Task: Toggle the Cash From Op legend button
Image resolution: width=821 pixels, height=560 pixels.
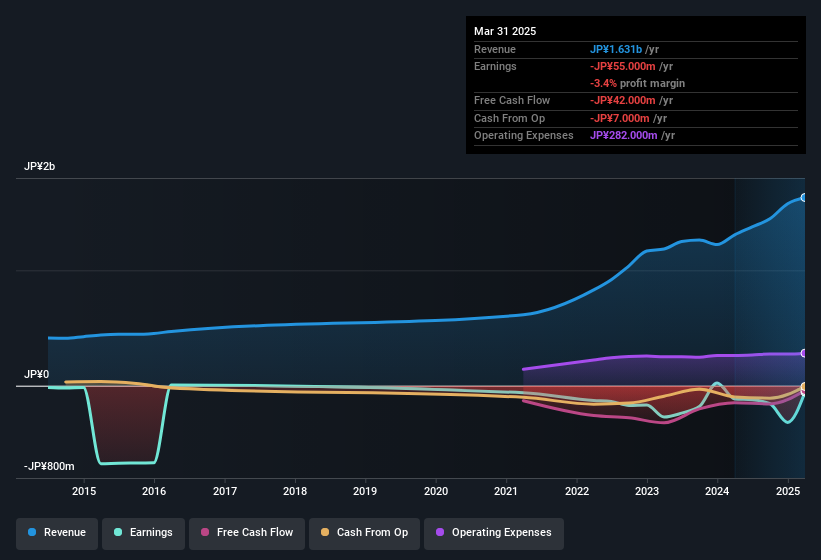Action: click(x=364, y=533)
